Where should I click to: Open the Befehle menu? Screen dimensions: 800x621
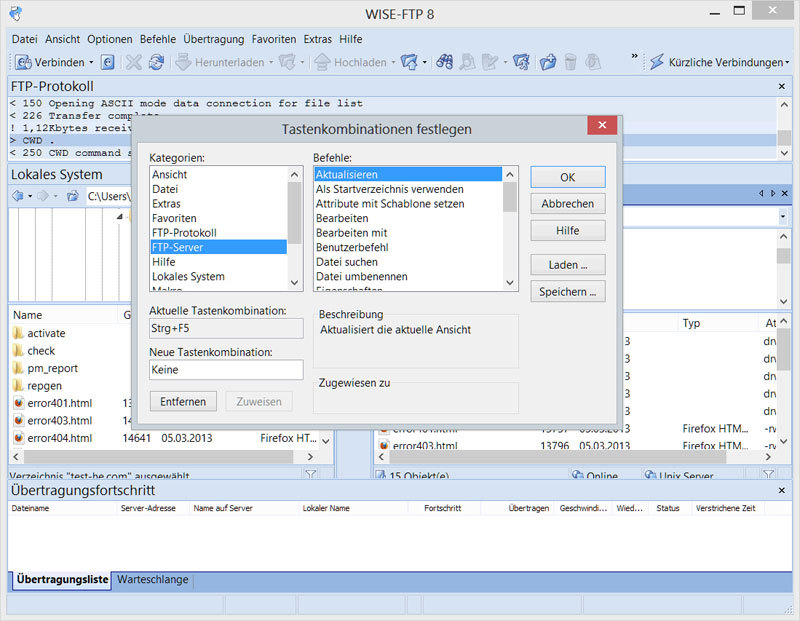158,39
